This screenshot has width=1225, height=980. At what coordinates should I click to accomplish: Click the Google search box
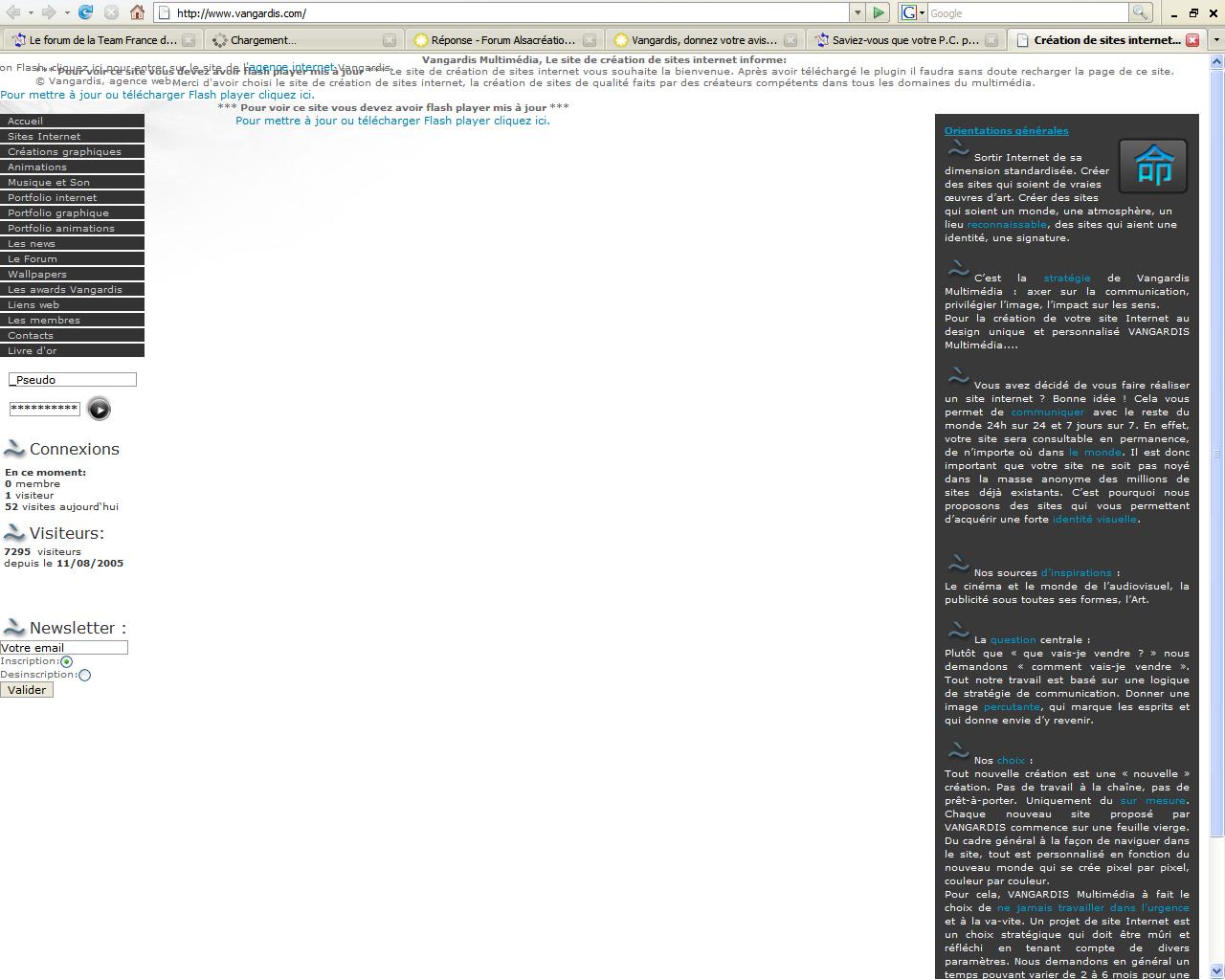click(1028, 12)
